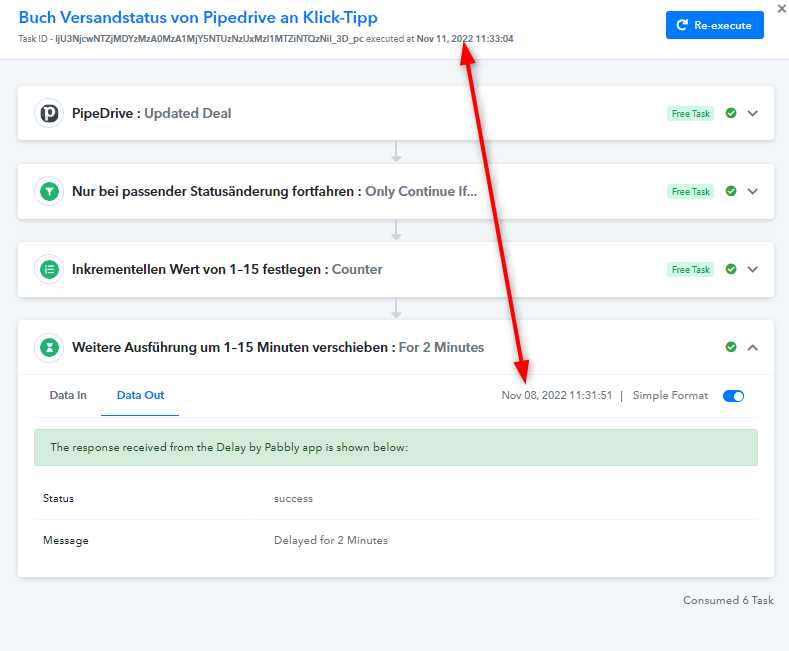The height and width of the screenshot is (651, 789).
Task: Click the green filter icon for Statusänderung step
Action: [49, 191]
